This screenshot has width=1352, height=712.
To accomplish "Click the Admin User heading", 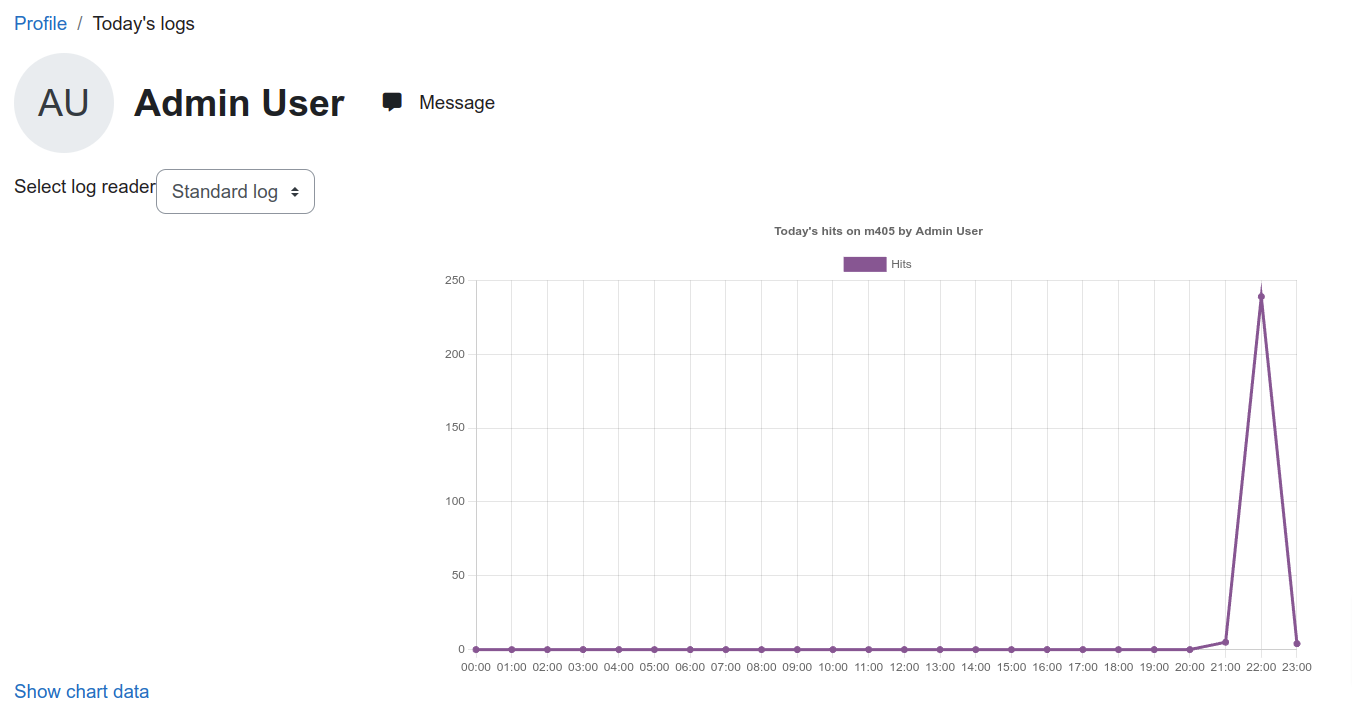I will [239, 103].
